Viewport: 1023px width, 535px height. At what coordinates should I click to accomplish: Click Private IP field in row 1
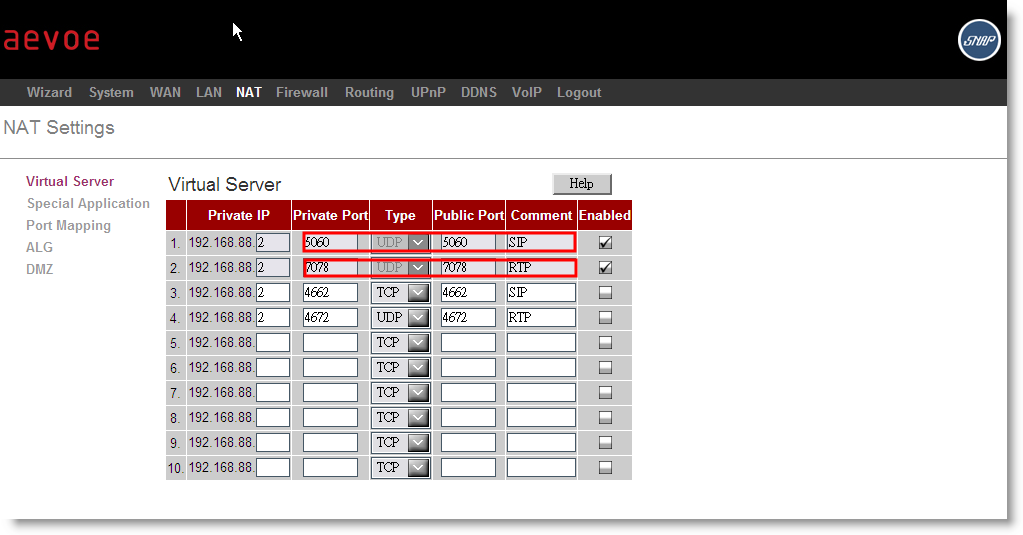tap(273, 243)
